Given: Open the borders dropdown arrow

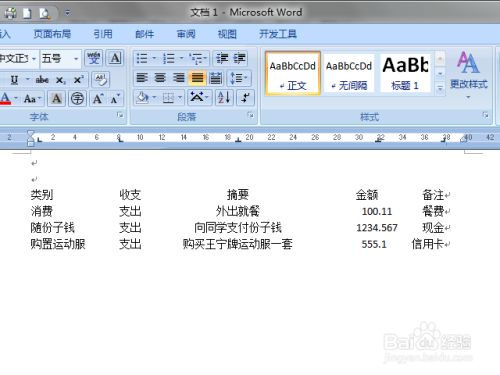Looking at the screenshot, I should point(180,98).
